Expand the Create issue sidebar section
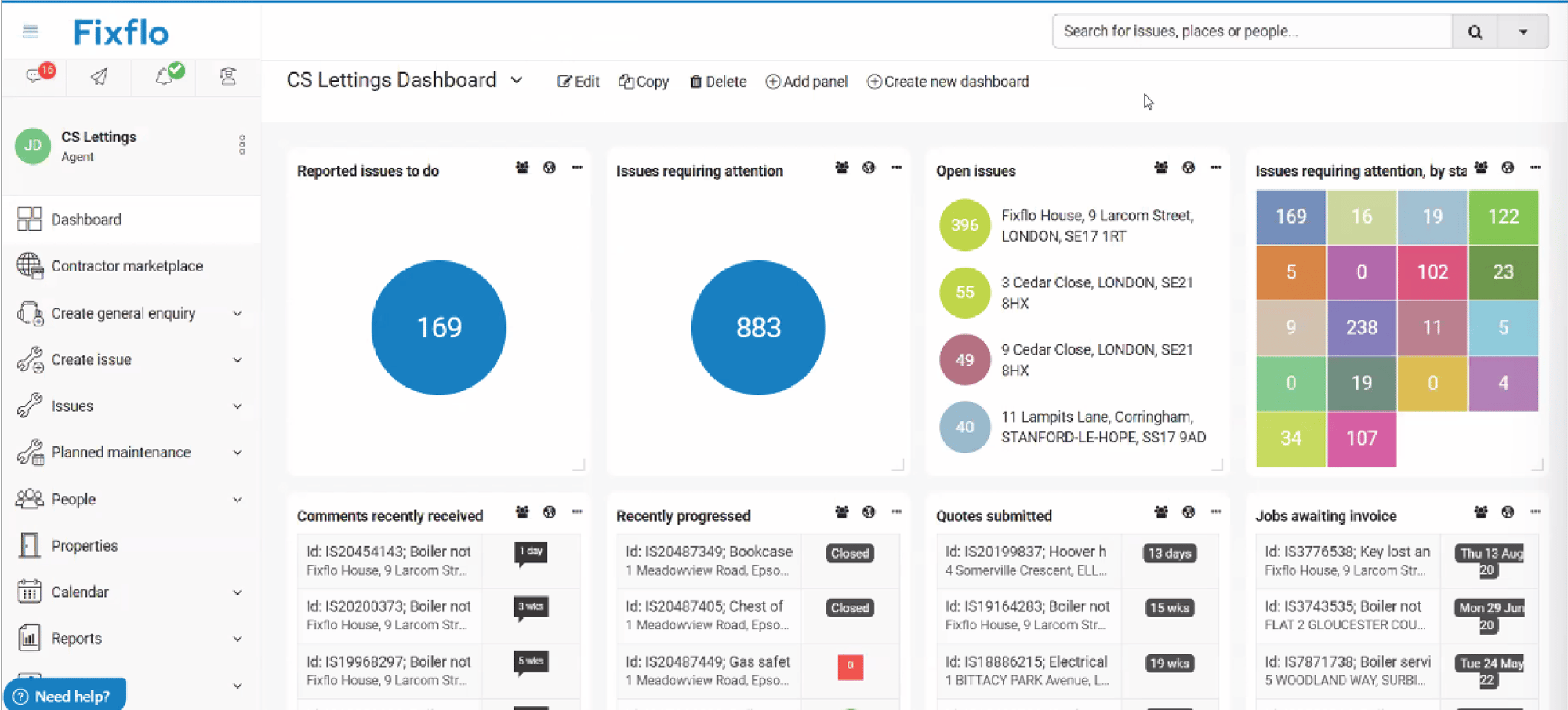The width and height of the screenshot is (1568, 710). (x=238, y=359)
